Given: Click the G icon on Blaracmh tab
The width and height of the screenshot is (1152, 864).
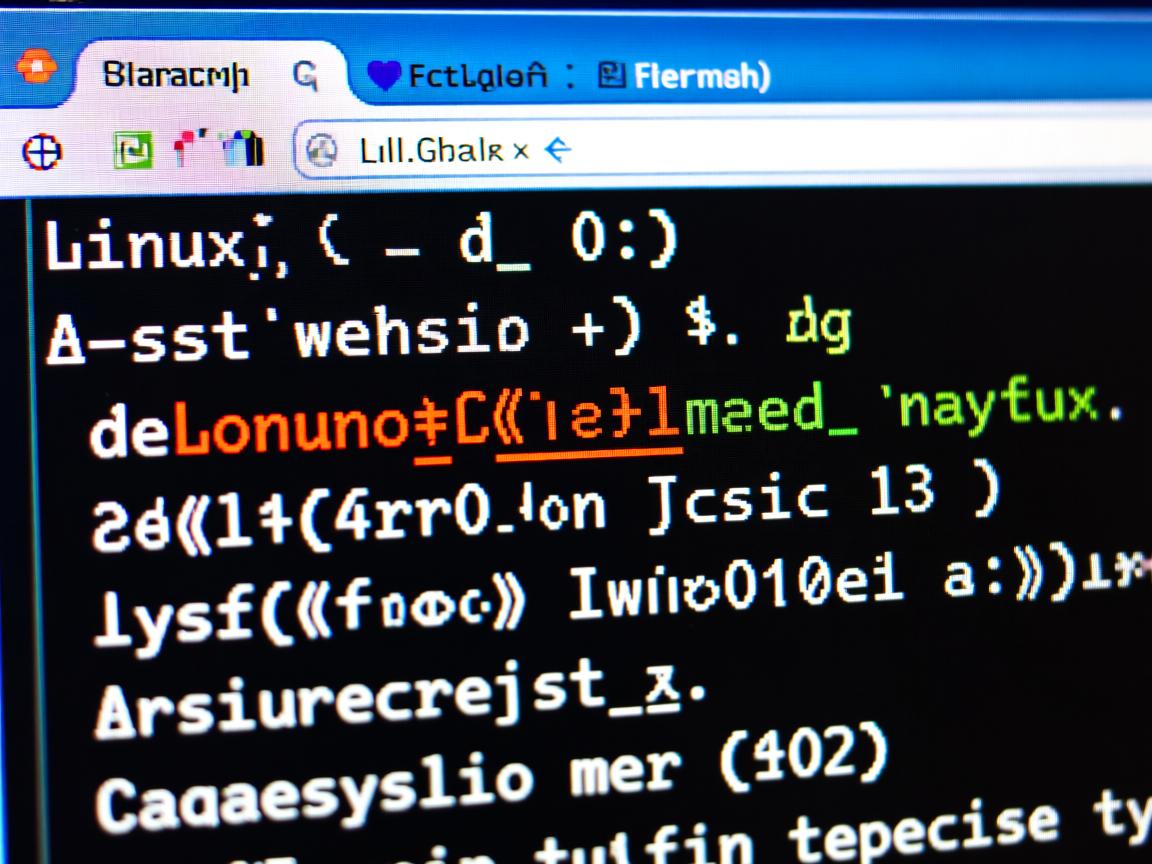Looking at the screenshot, I should pos(304,75).
